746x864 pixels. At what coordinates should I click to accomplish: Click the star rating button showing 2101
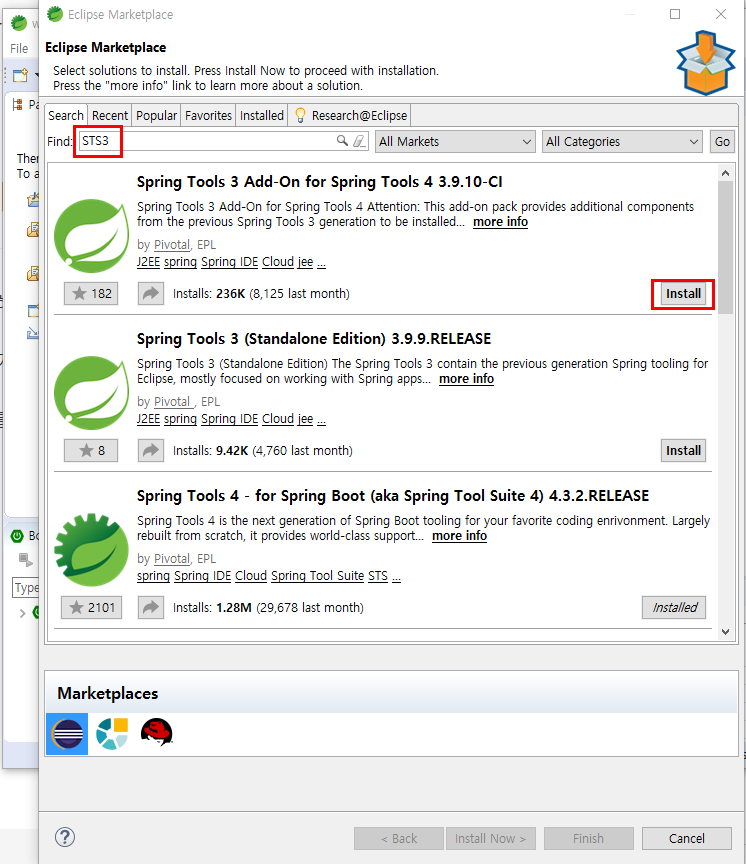pyautogui.click(x=91, y=607)
